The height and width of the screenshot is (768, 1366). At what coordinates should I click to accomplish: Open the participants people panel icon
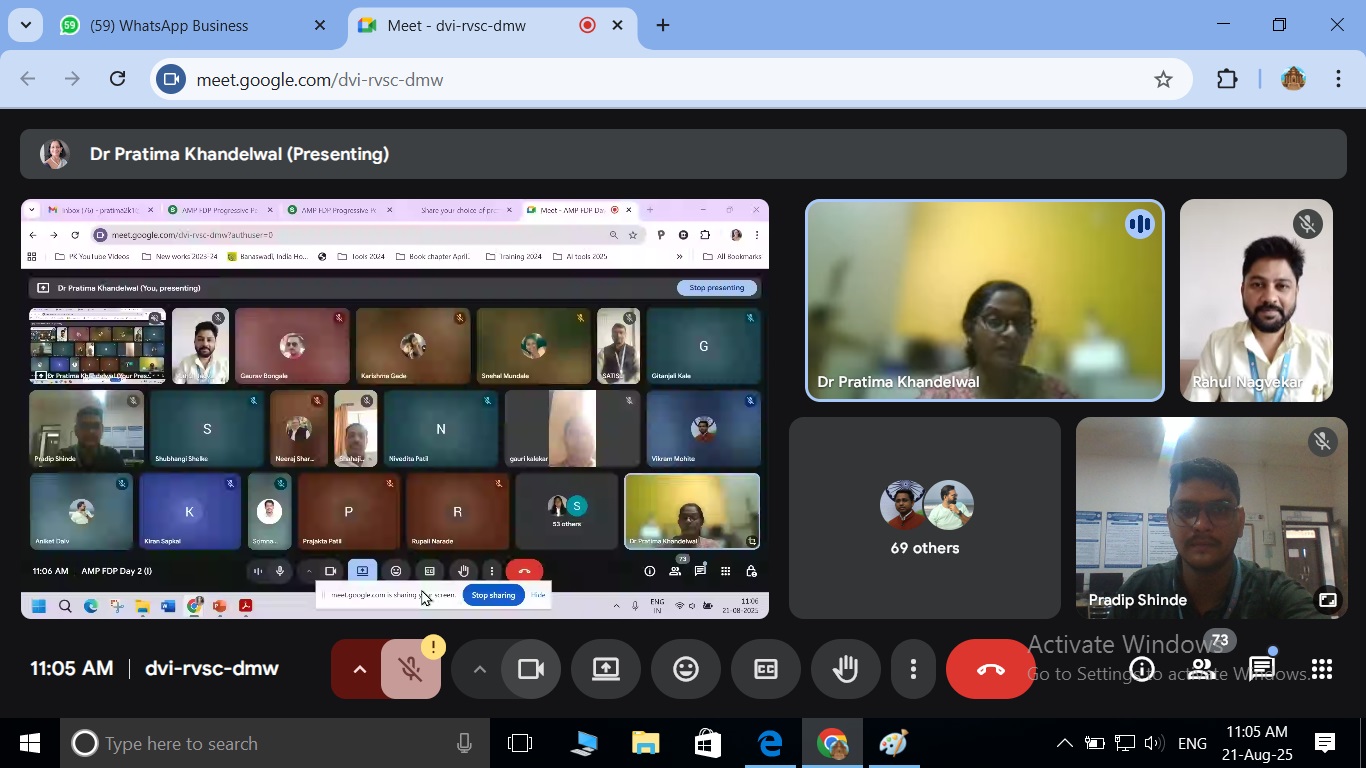click(x=1202, y=669)
